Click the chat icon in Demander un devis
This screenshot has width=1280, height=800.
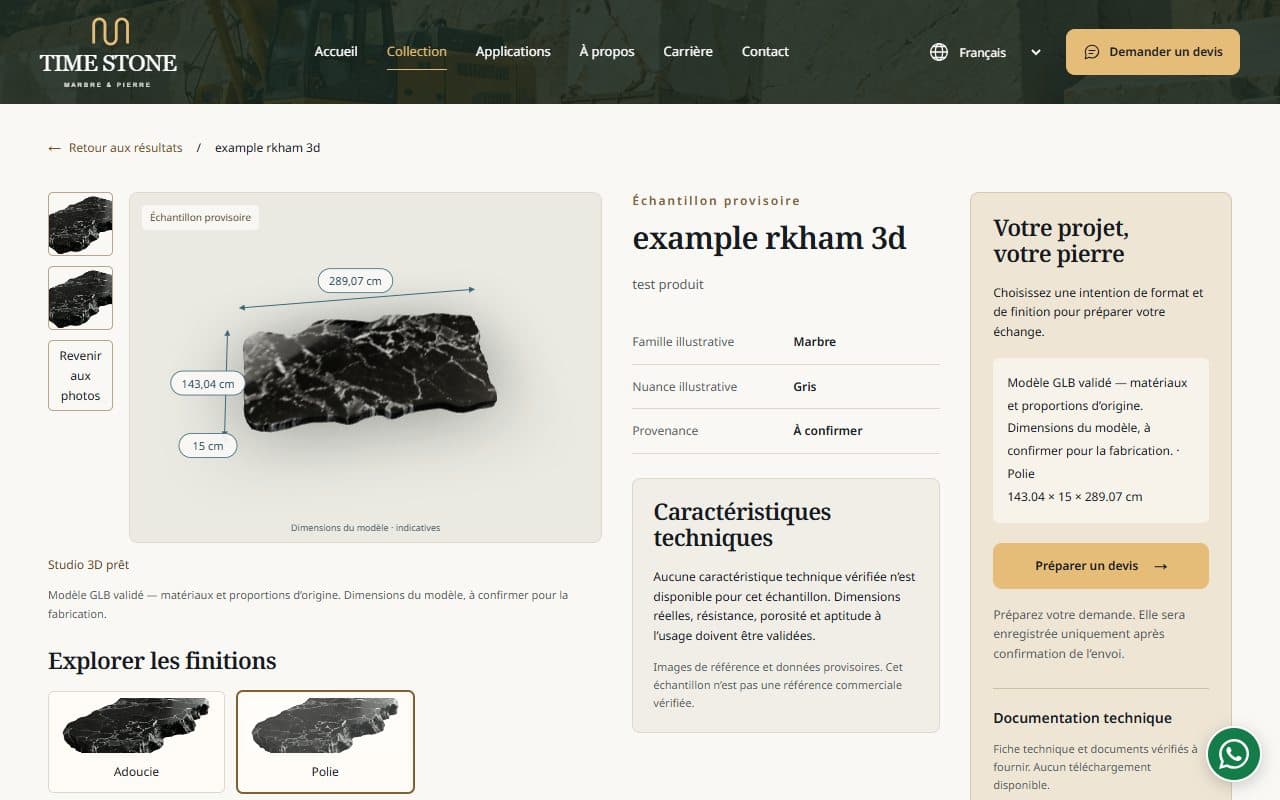1092,52
